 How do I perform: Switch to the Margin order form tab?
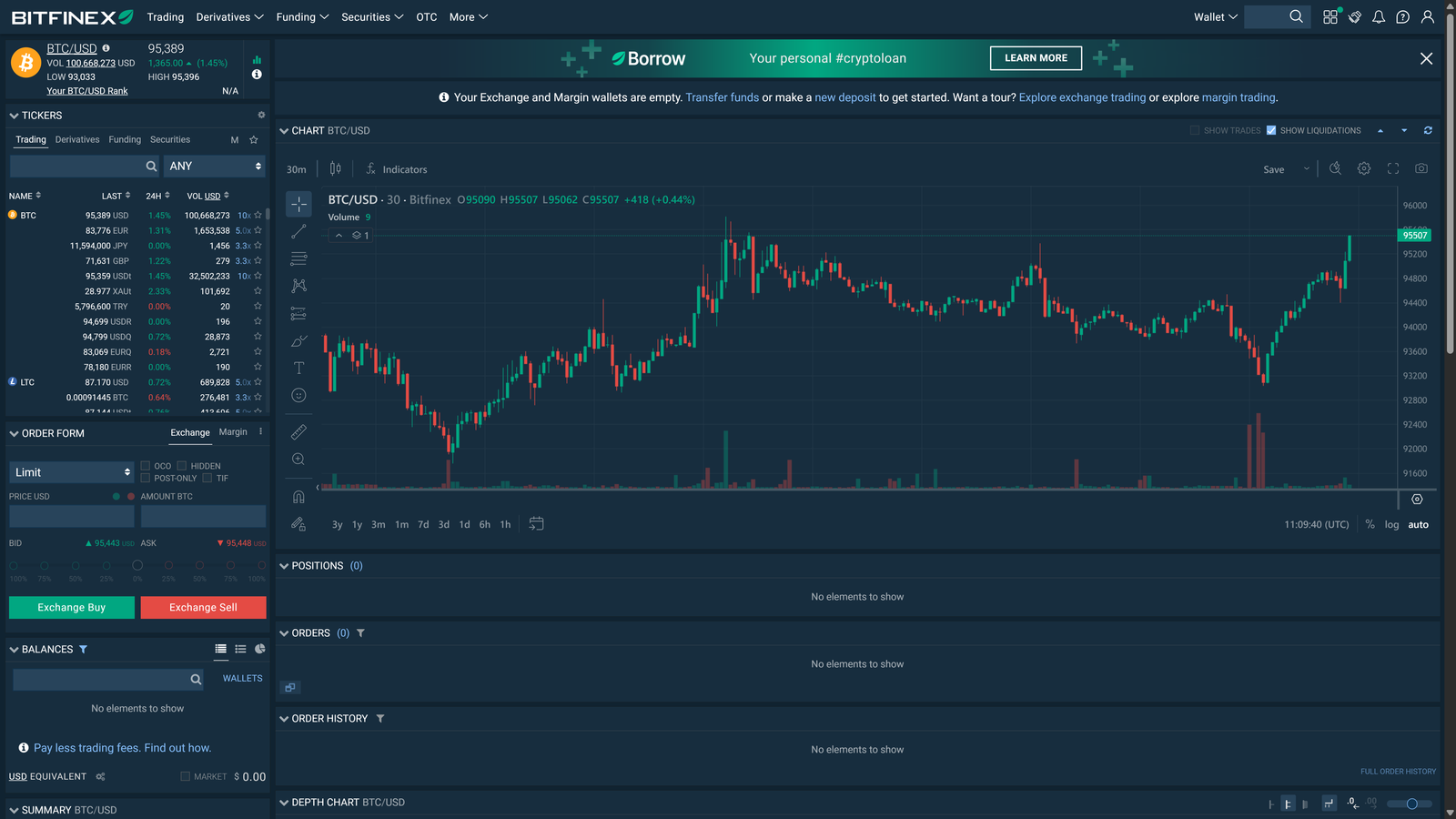click(x=232, y=432)
